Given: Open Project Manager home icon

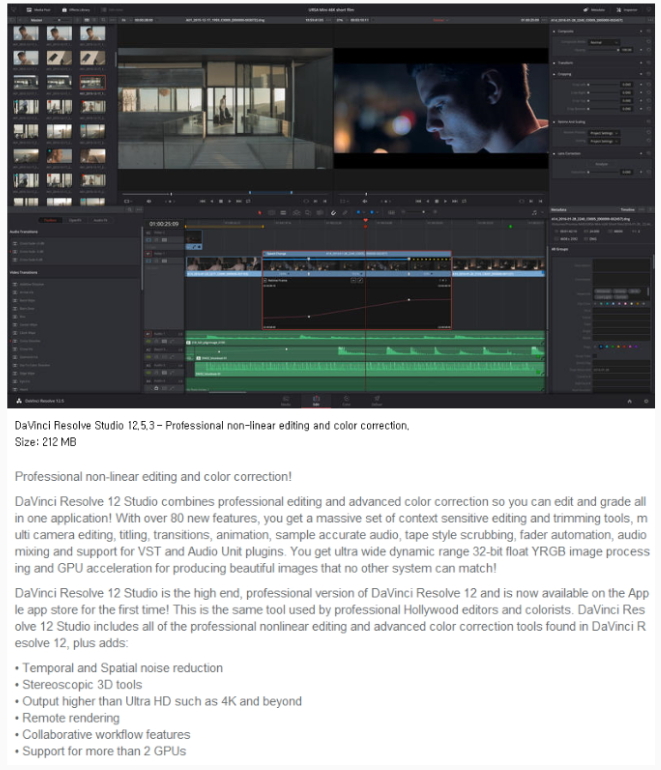Looking at the screenshot, I should 630,401.
